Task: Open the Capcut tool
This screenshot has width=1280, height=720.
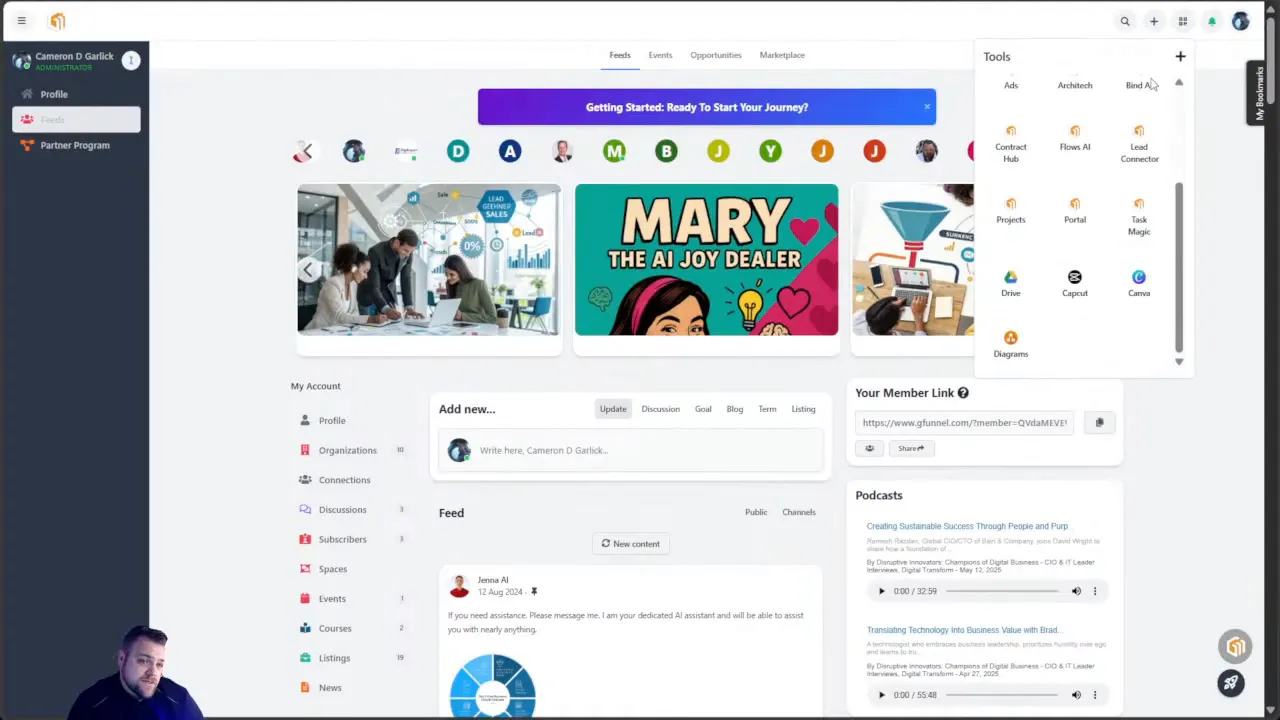Action: click(x=1075, y=284)
